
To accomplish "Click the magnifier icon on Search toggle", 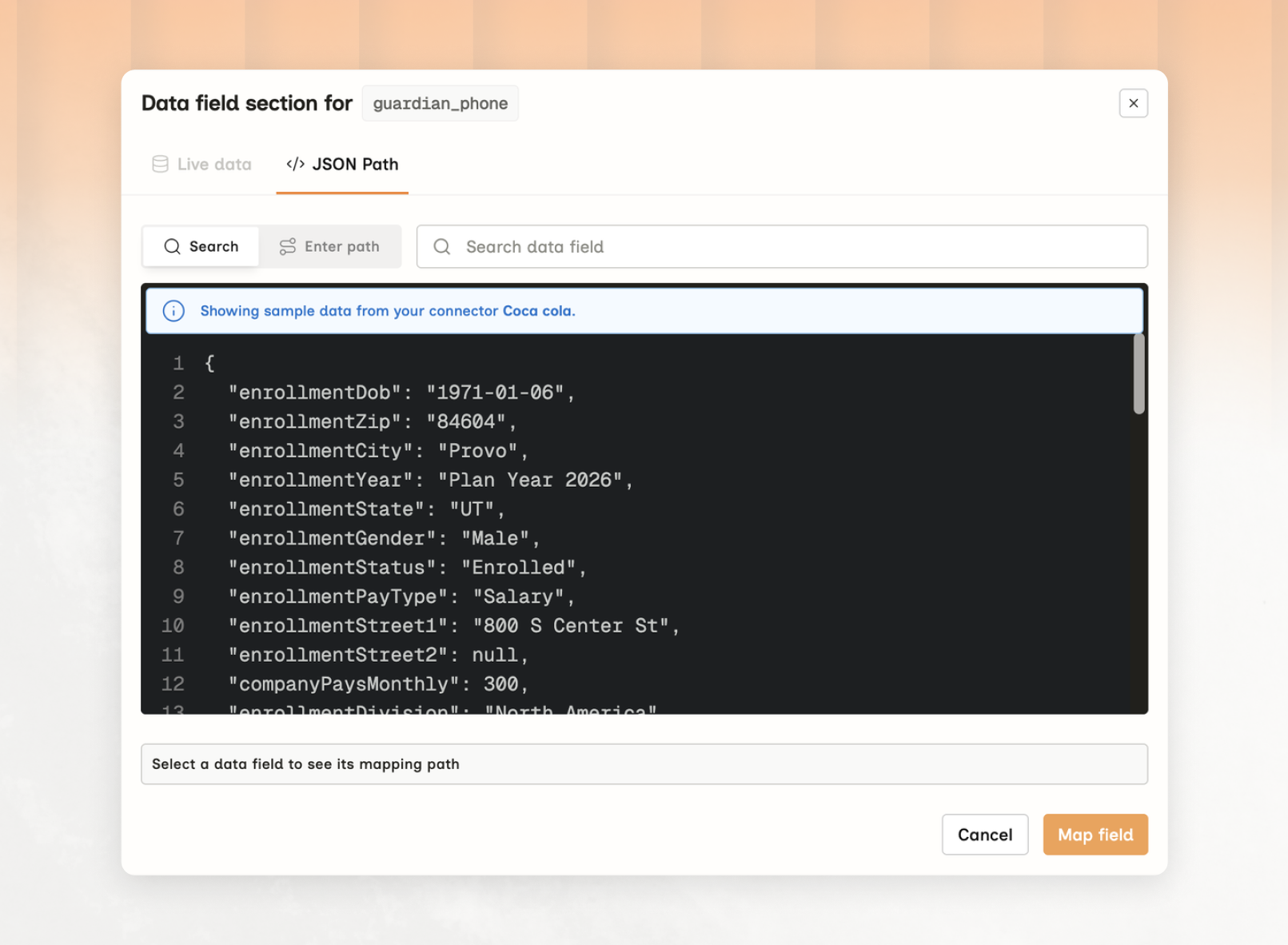I will (x=172, y=246).
